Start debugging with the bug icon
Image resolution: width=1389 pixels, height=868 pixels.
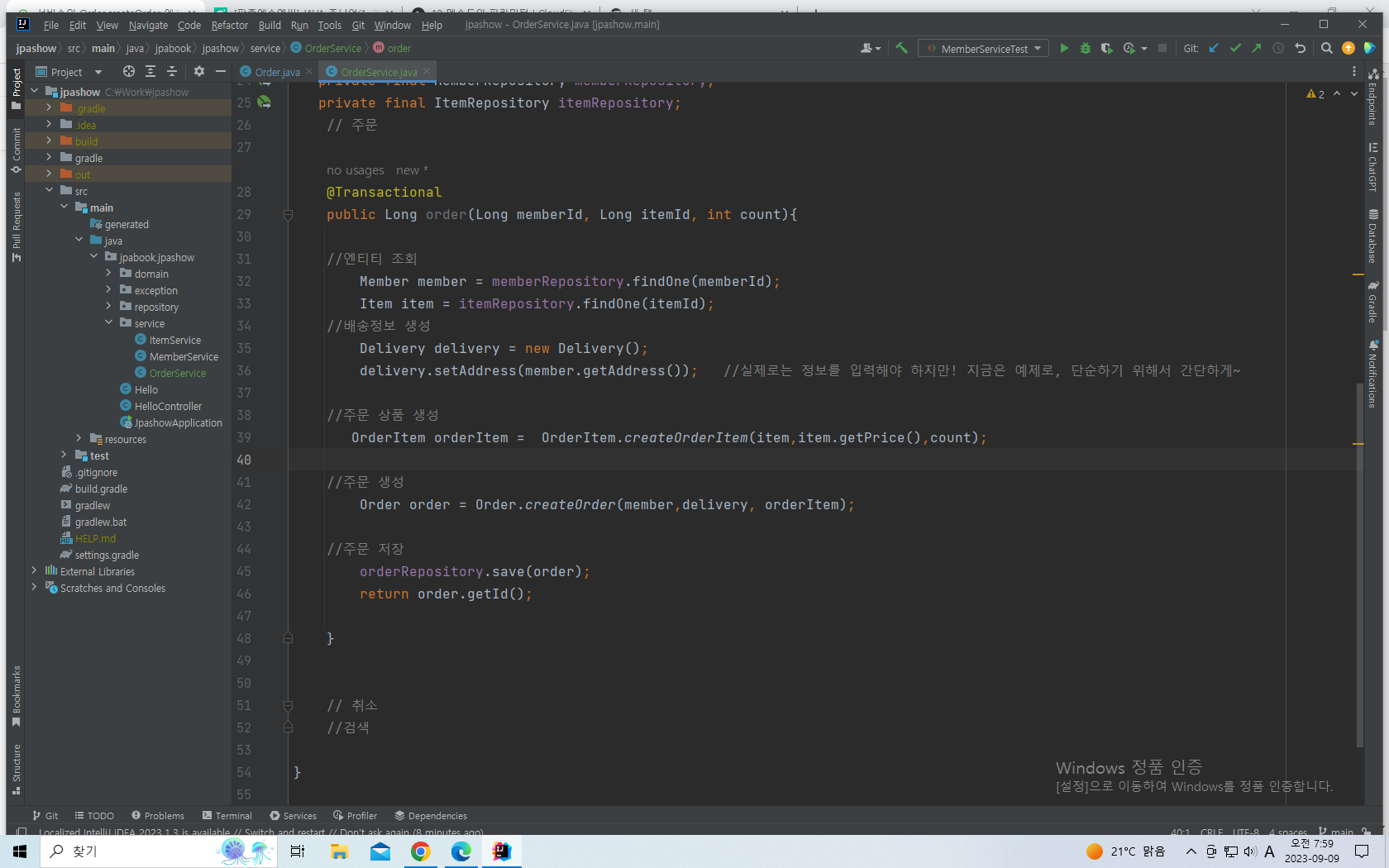coord(1086,49)
